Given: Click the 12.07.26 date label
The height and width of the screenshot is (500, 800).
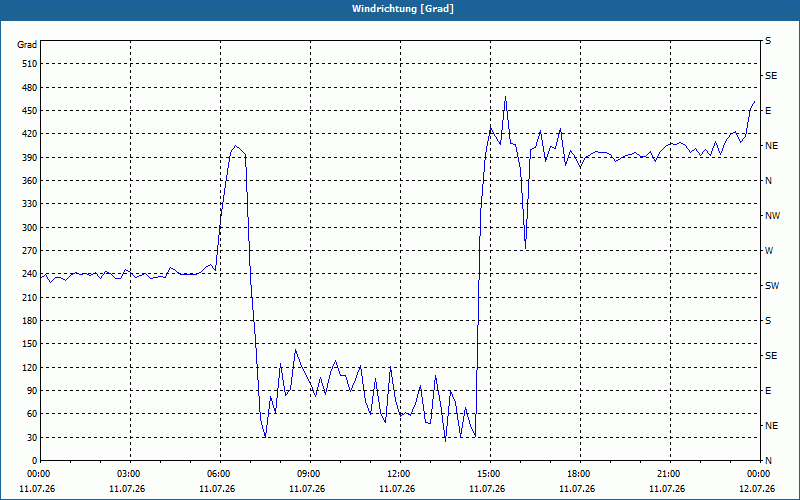Looking at the screenshot, I should (757, 489).
